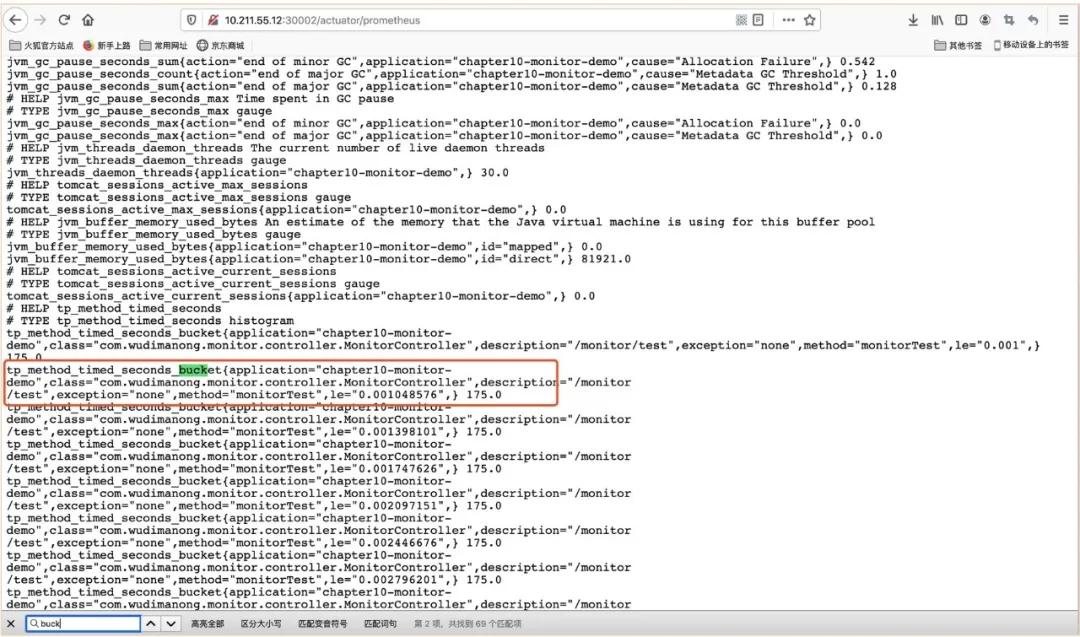Click the undo arrow toolbar icon
This screenshot has width=1080, height=637.
[x=1032, y=20]
